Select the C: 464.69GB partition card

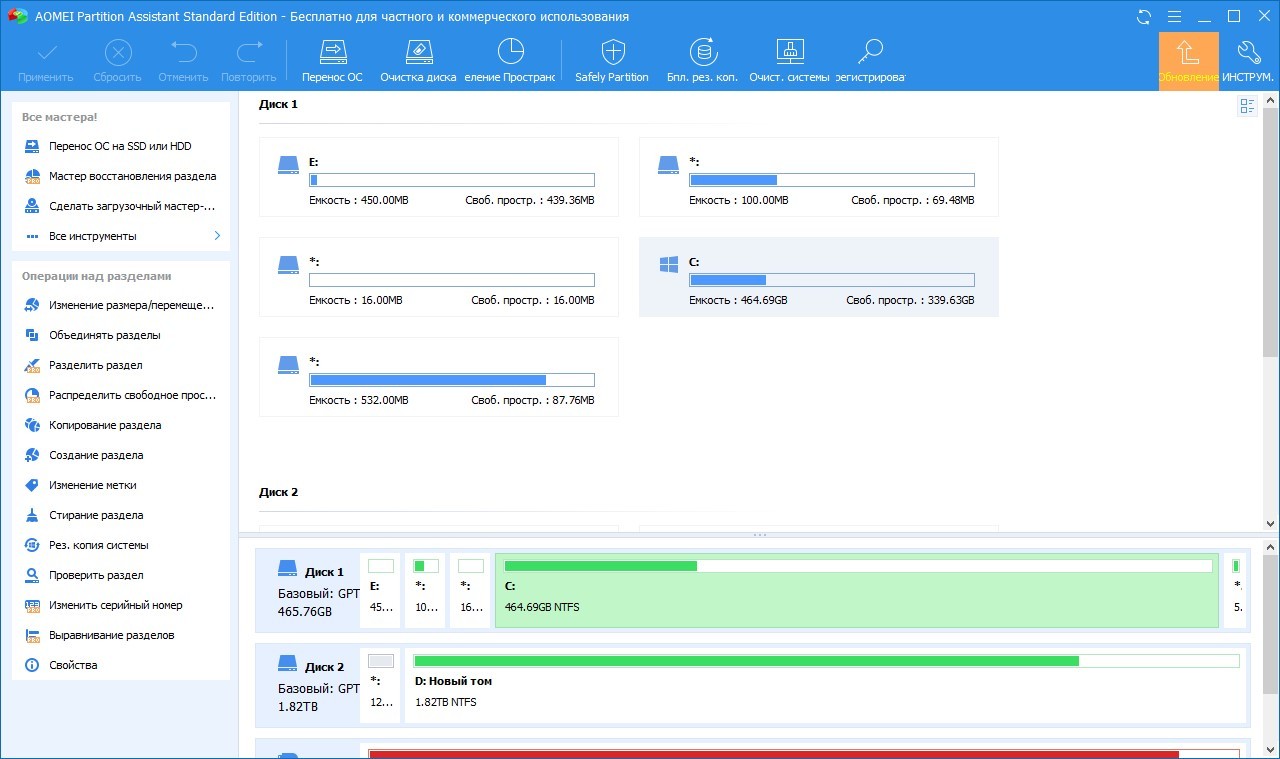pyautogui.click(x=818, y=277)
